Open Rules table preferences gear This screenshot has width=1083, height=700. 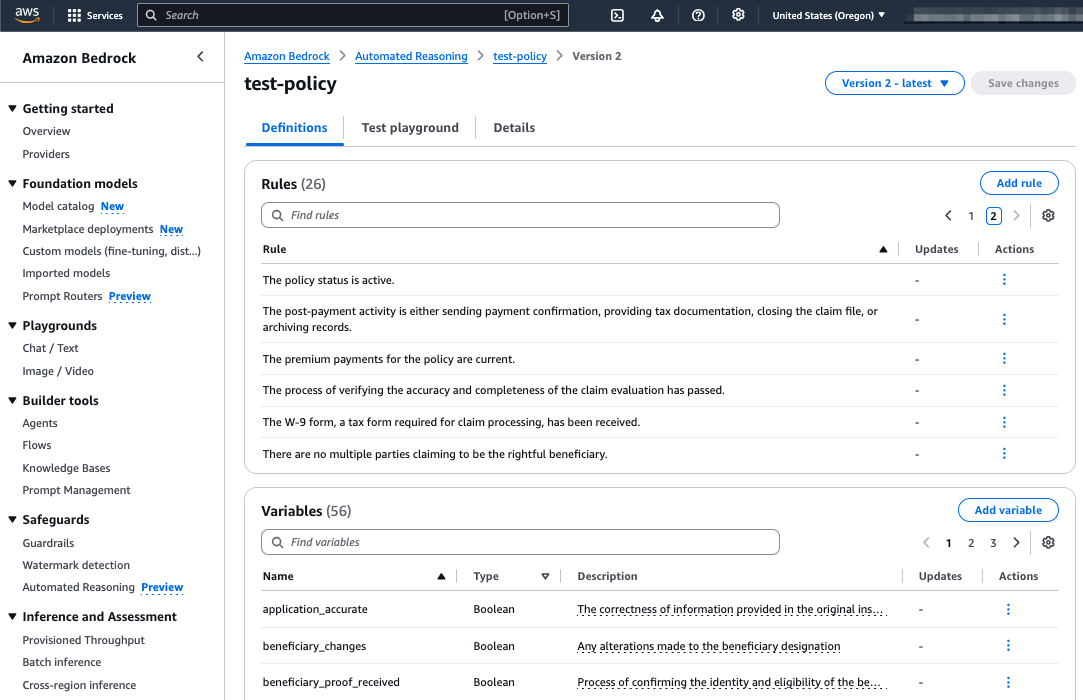point(1048,216)
